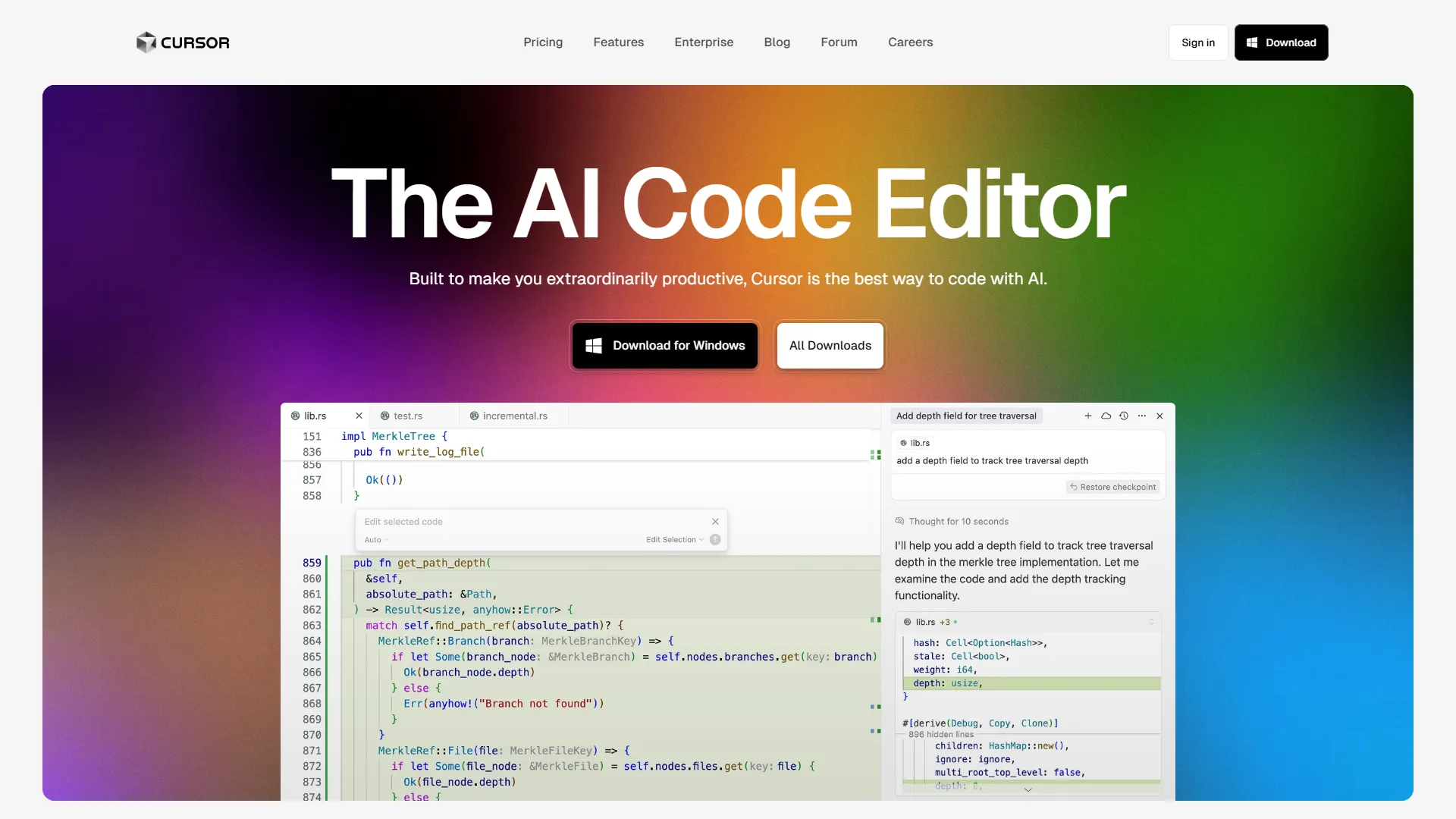Open the chat history icon

(1124, 416)
